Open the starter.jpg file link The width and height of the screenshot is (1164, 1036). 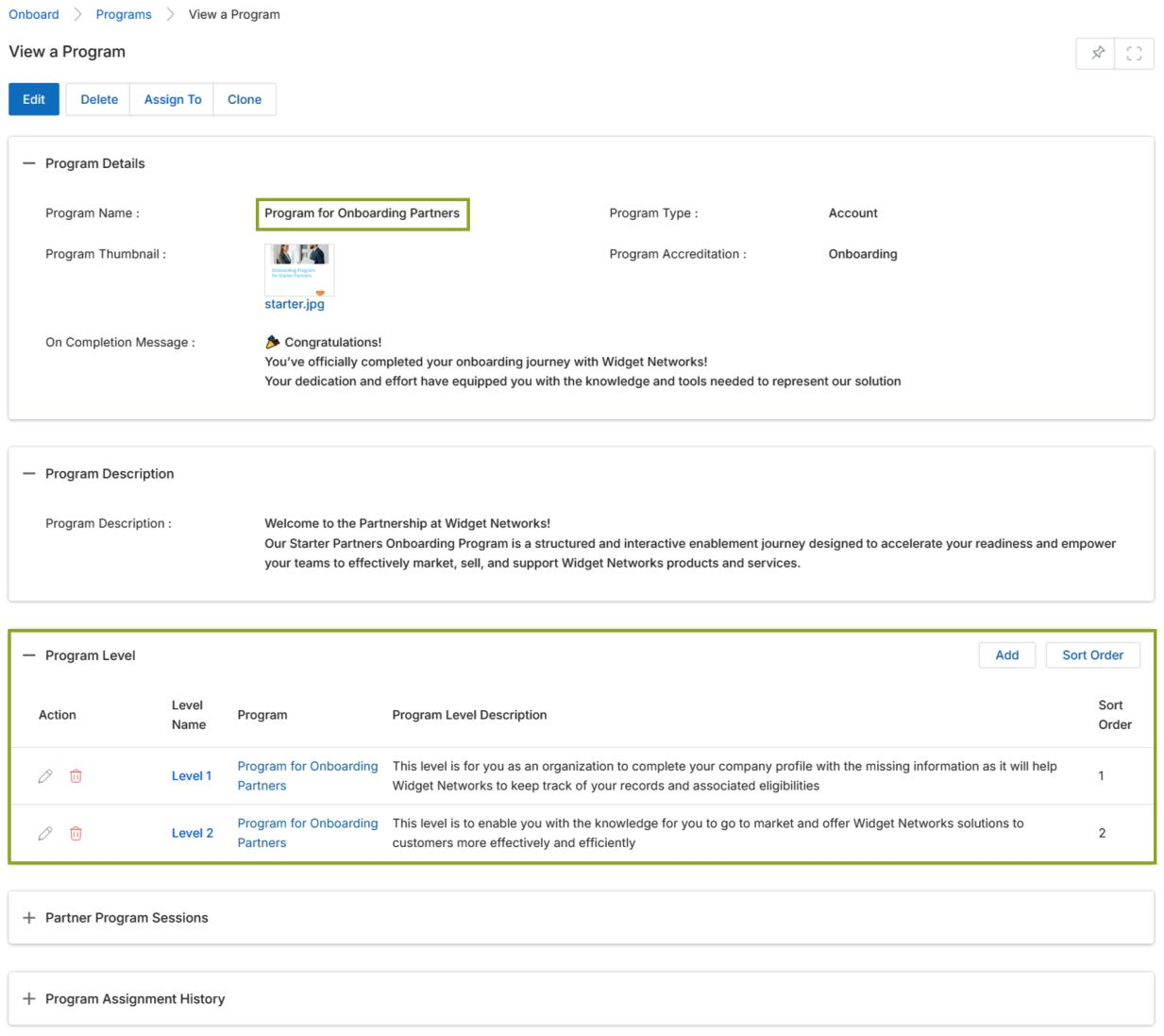point(295,304)
